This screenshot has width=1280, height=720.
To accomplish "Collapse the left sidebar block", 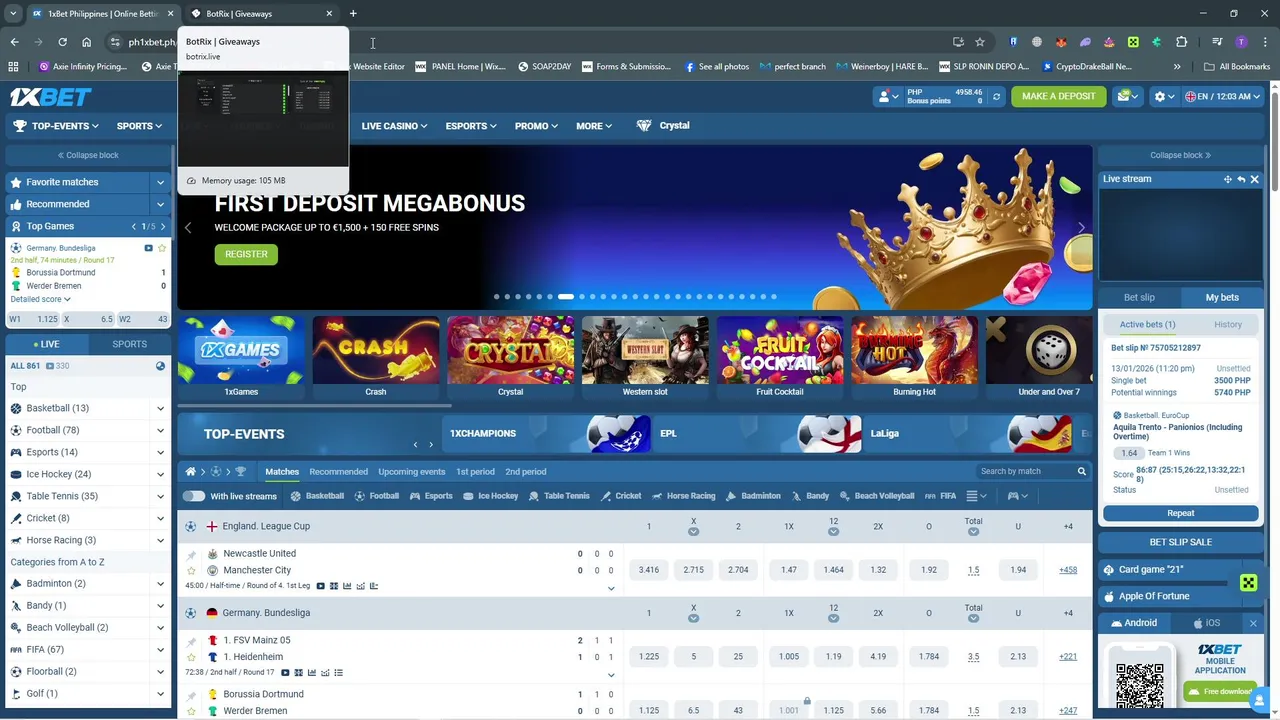I will (x=88, y=155).
